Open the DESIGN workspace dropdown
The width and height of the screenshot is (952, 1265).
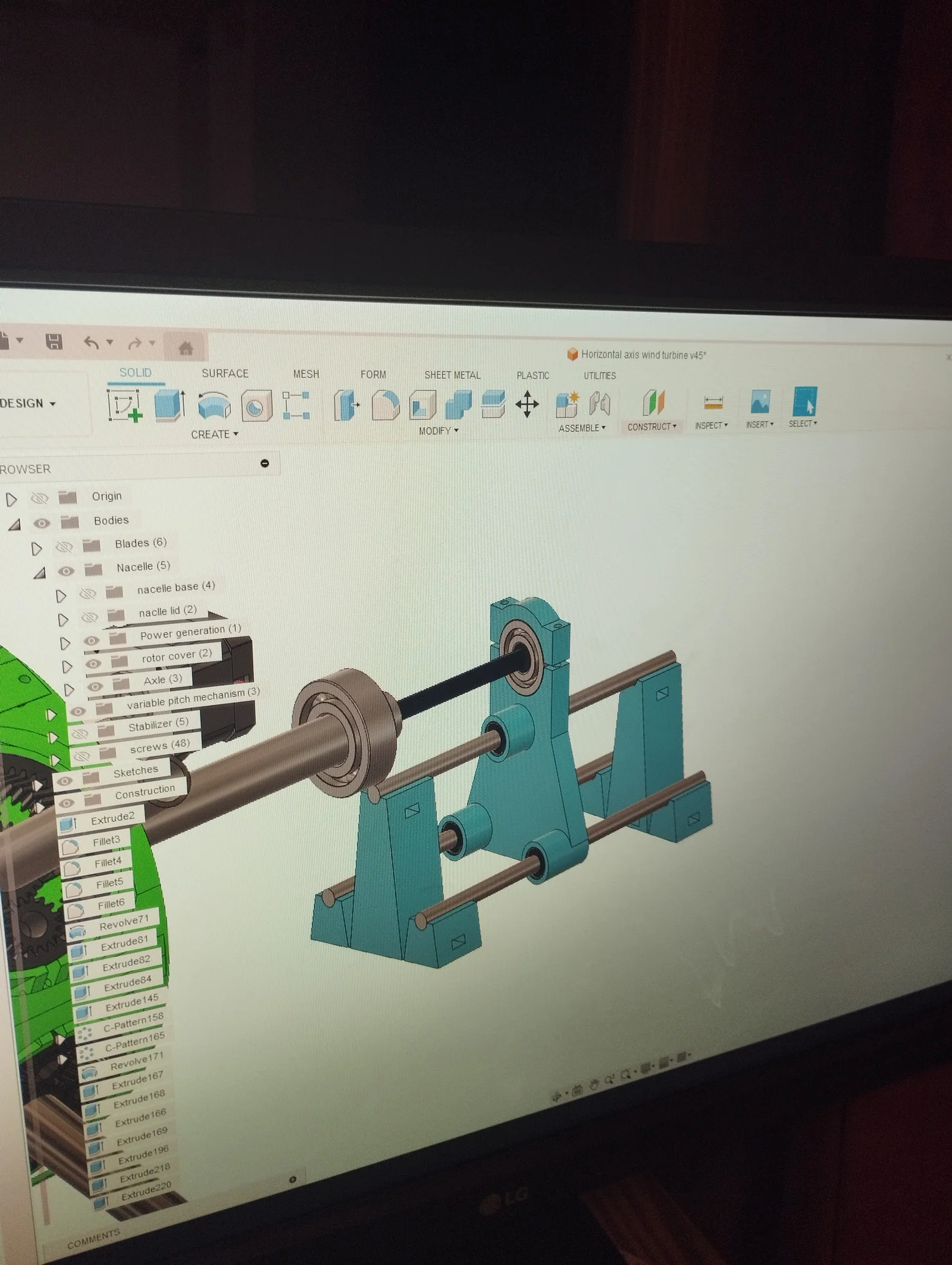(x=28, y=403)
